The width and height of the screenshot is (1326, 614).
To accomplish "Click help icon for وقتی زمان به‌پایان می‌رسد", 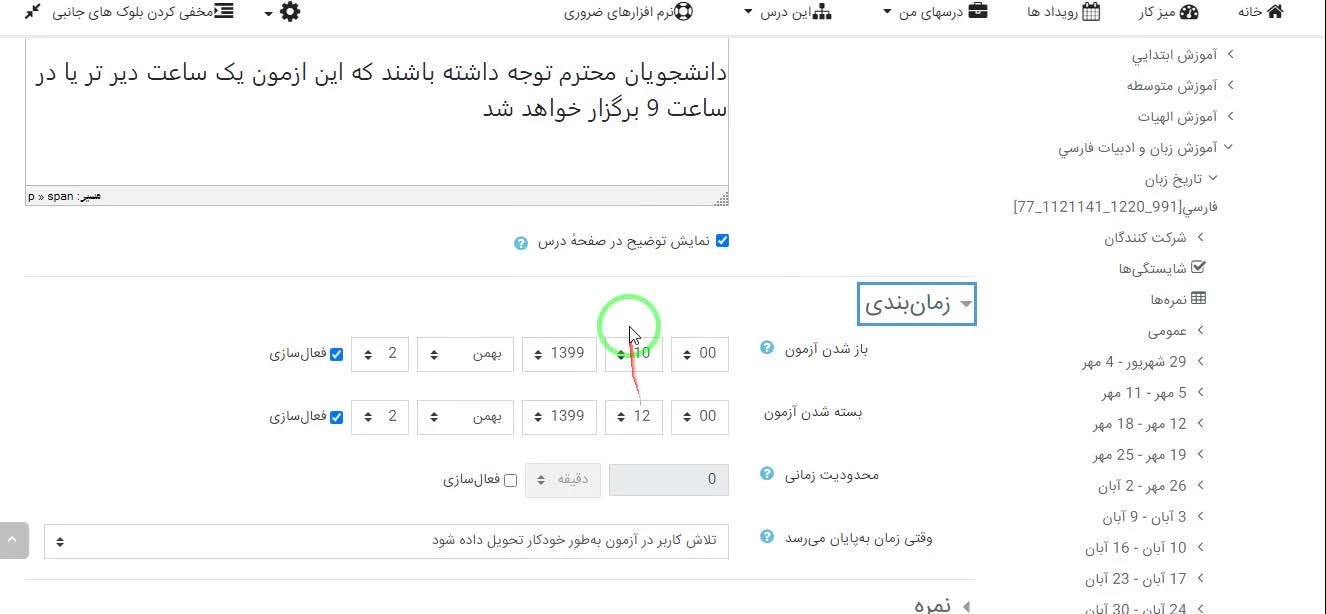I will pyautogui.click(x=767, y=537).
